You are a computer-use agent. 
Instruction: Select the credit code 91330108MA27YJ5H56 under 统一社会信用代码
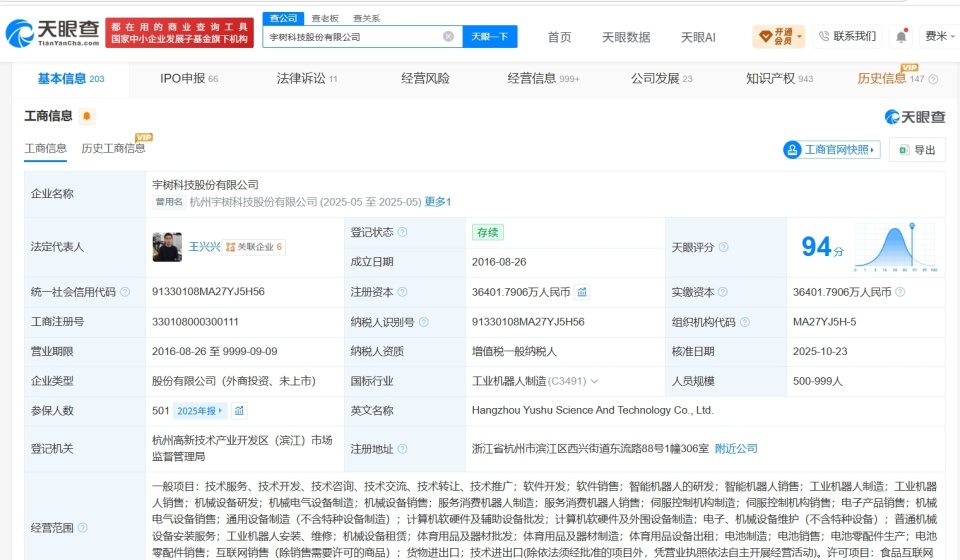click(x=208, y=292)
